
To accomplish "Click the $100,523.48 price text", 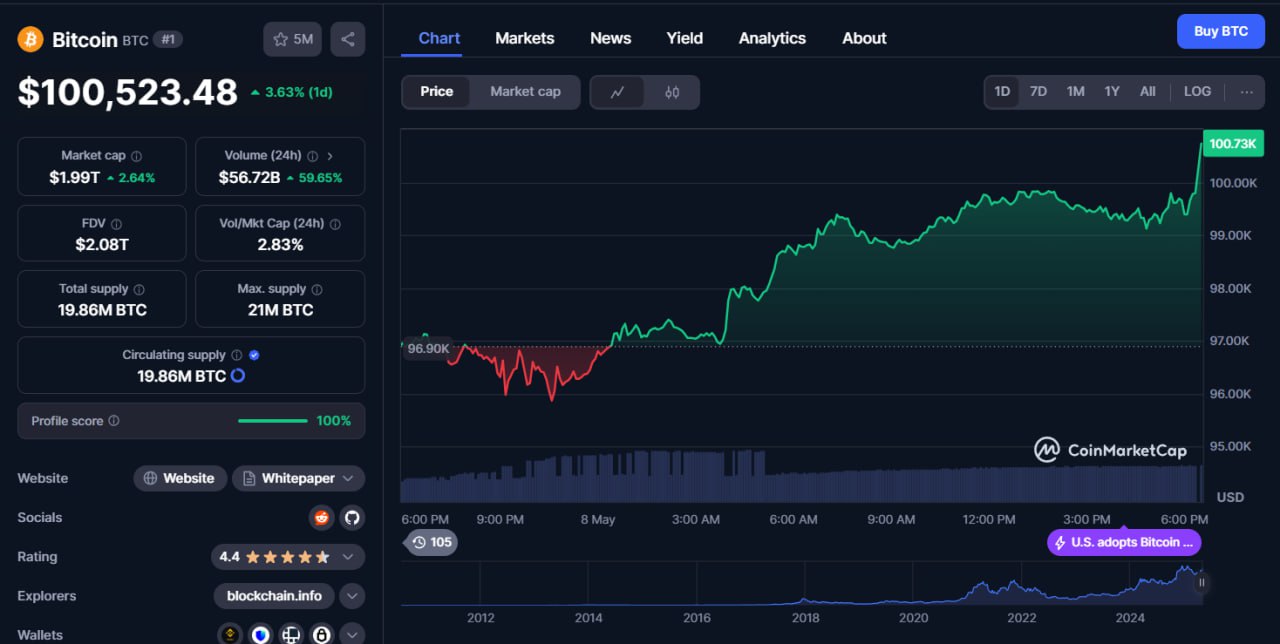I will coord(128,92).
